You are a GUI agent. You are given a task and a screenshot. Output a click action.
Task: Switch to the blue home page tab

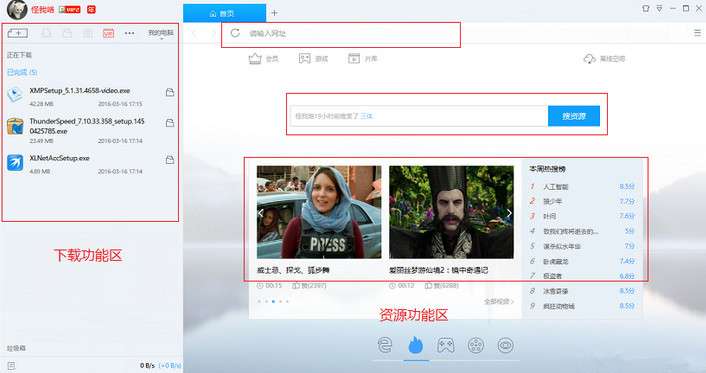224,14
